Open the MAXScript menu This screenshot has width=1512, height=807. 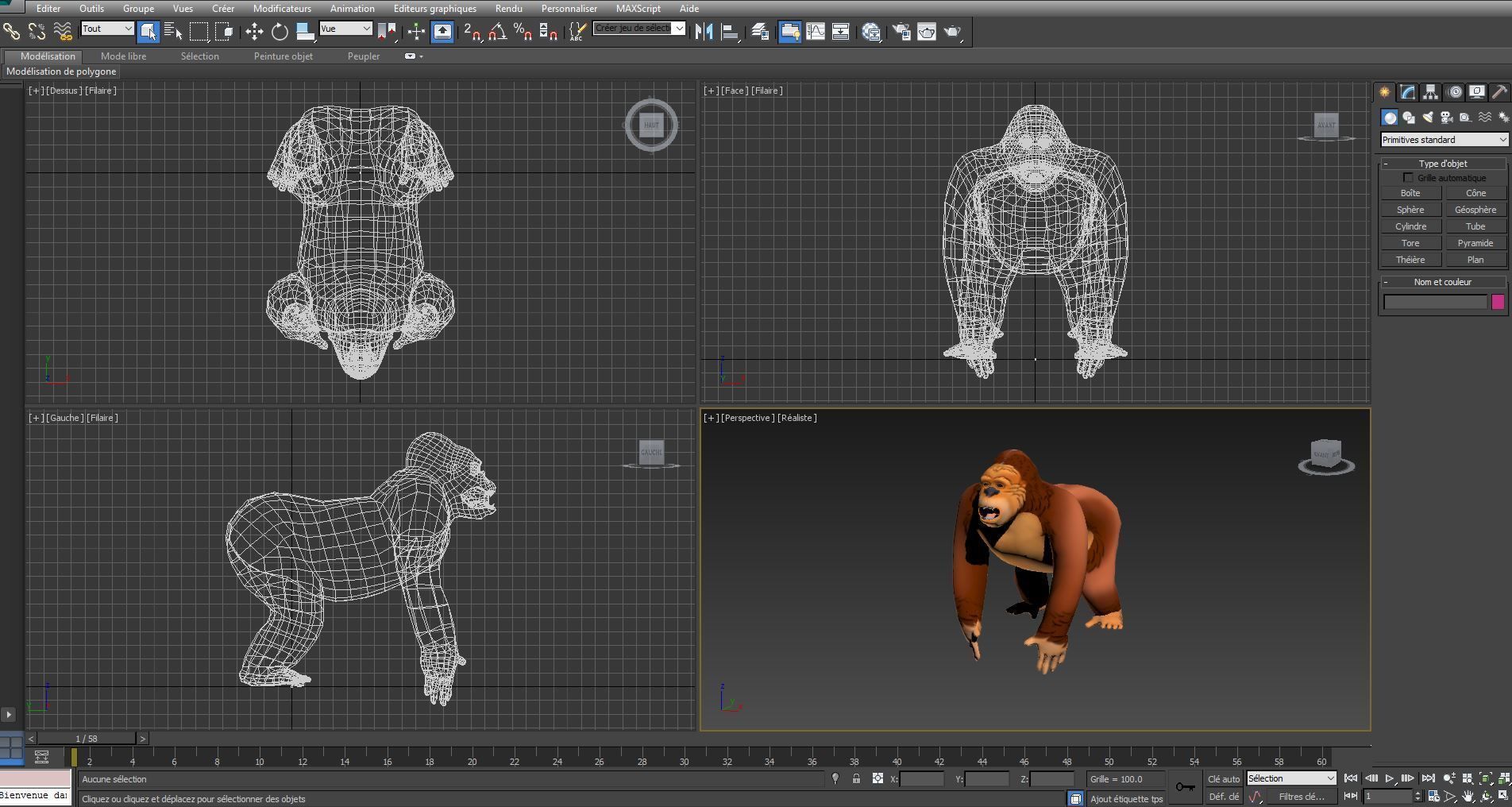click(x=638, y=9)
